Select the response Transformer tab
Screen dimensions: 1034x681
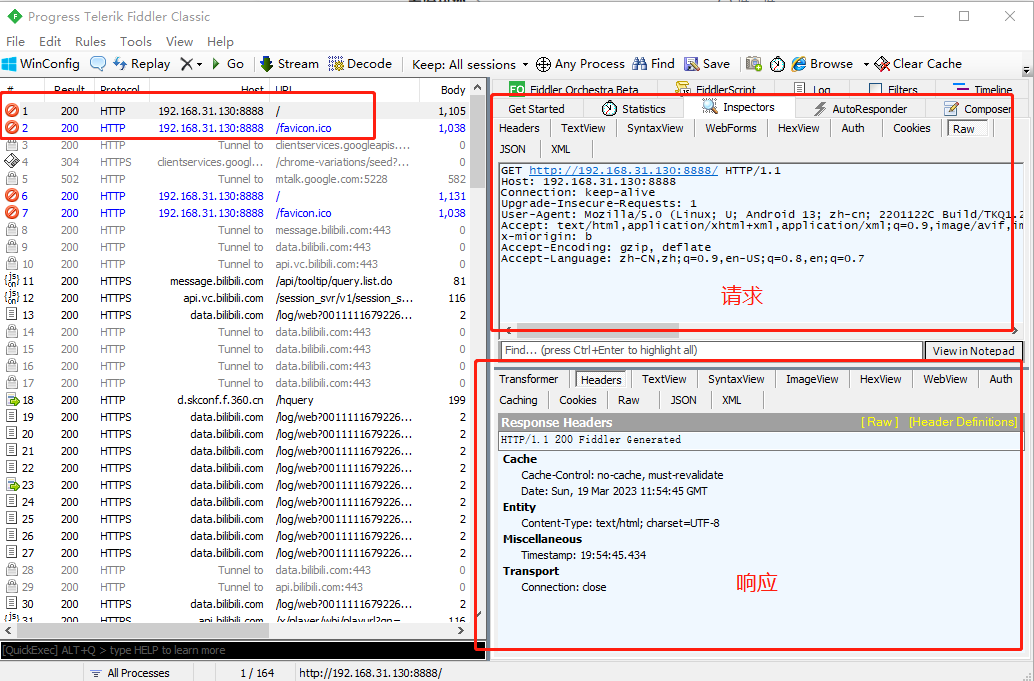529,379
